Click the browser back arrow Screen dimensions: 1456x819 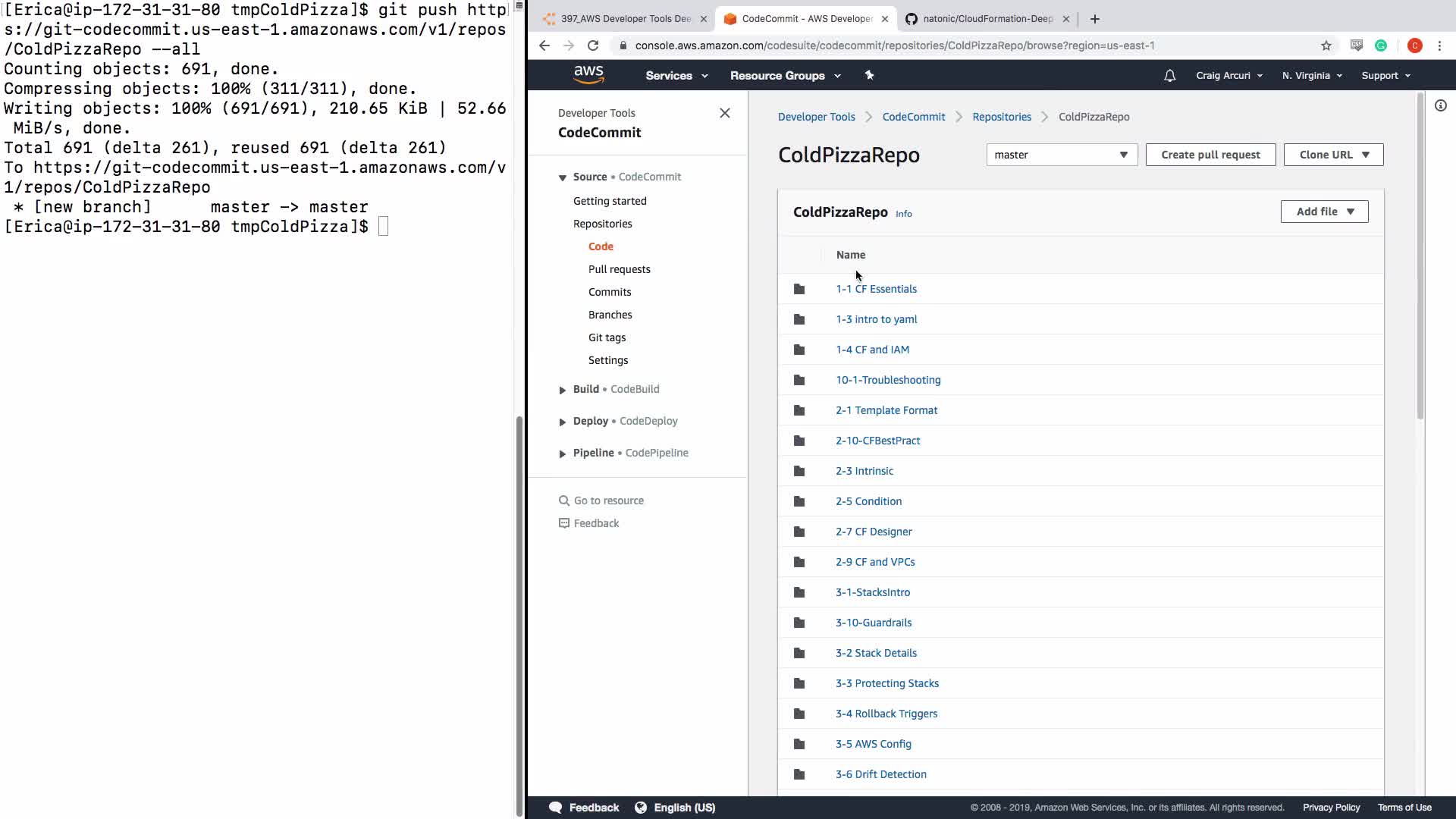coord(544,45)
